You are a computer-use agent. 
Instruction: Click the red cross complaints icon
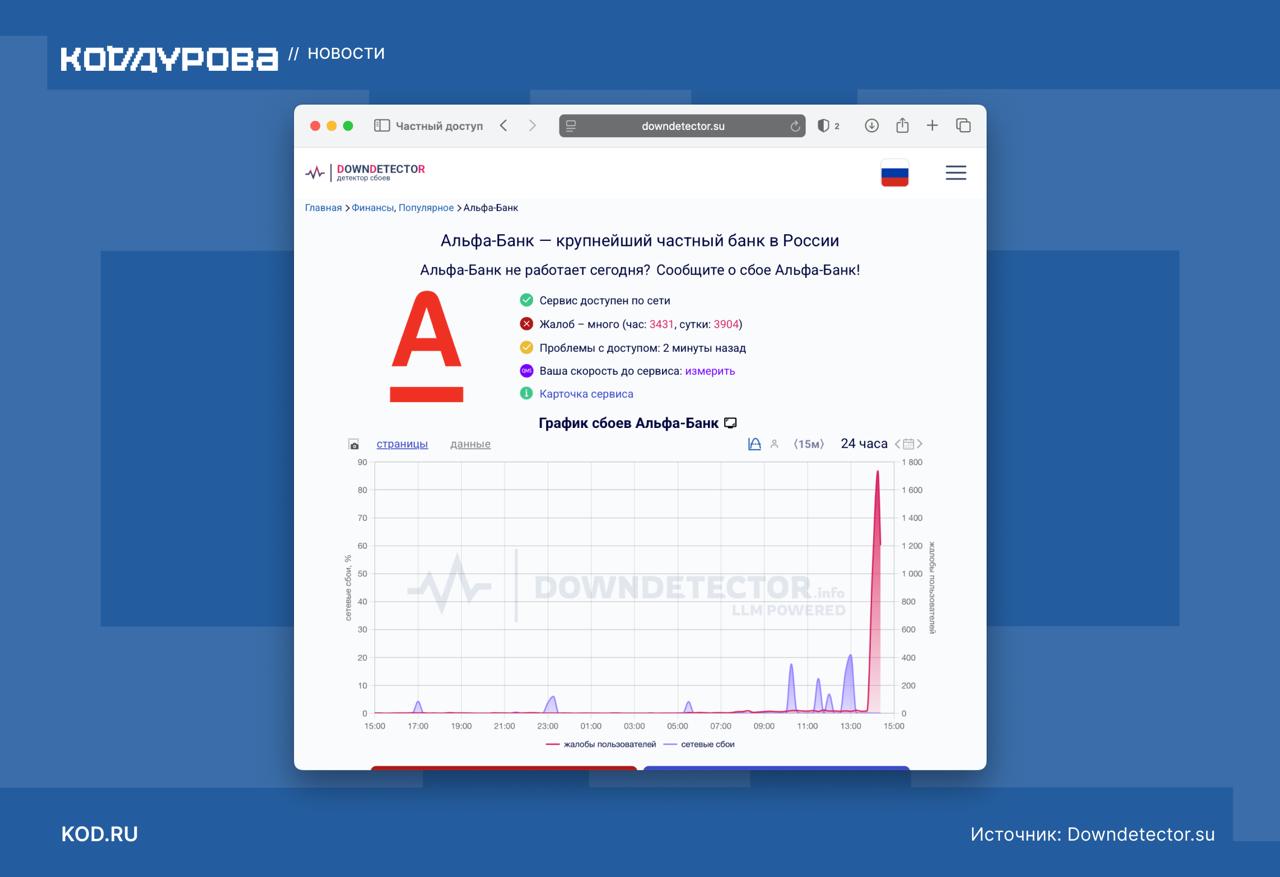(x=527, y=324)
